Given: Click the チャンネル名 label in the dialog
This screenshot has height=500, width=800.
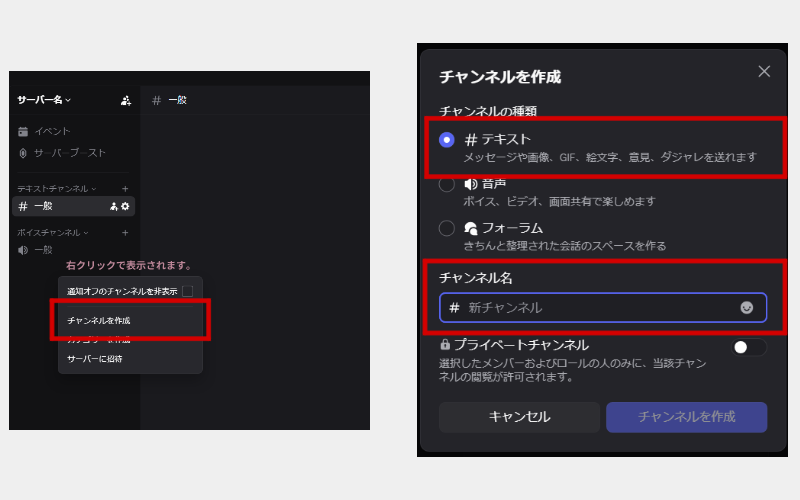Looking at the screenshot, I should click(x=476, y=278).
